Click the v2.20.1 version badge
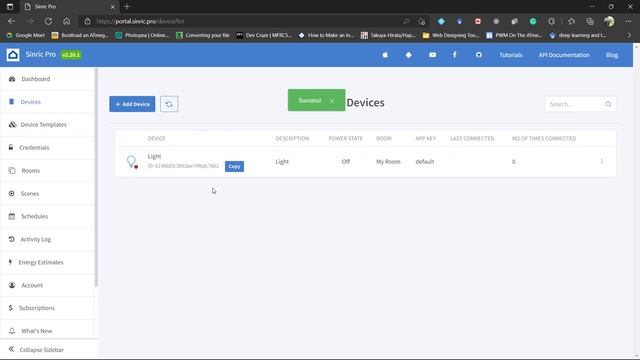 click(71, 55)
